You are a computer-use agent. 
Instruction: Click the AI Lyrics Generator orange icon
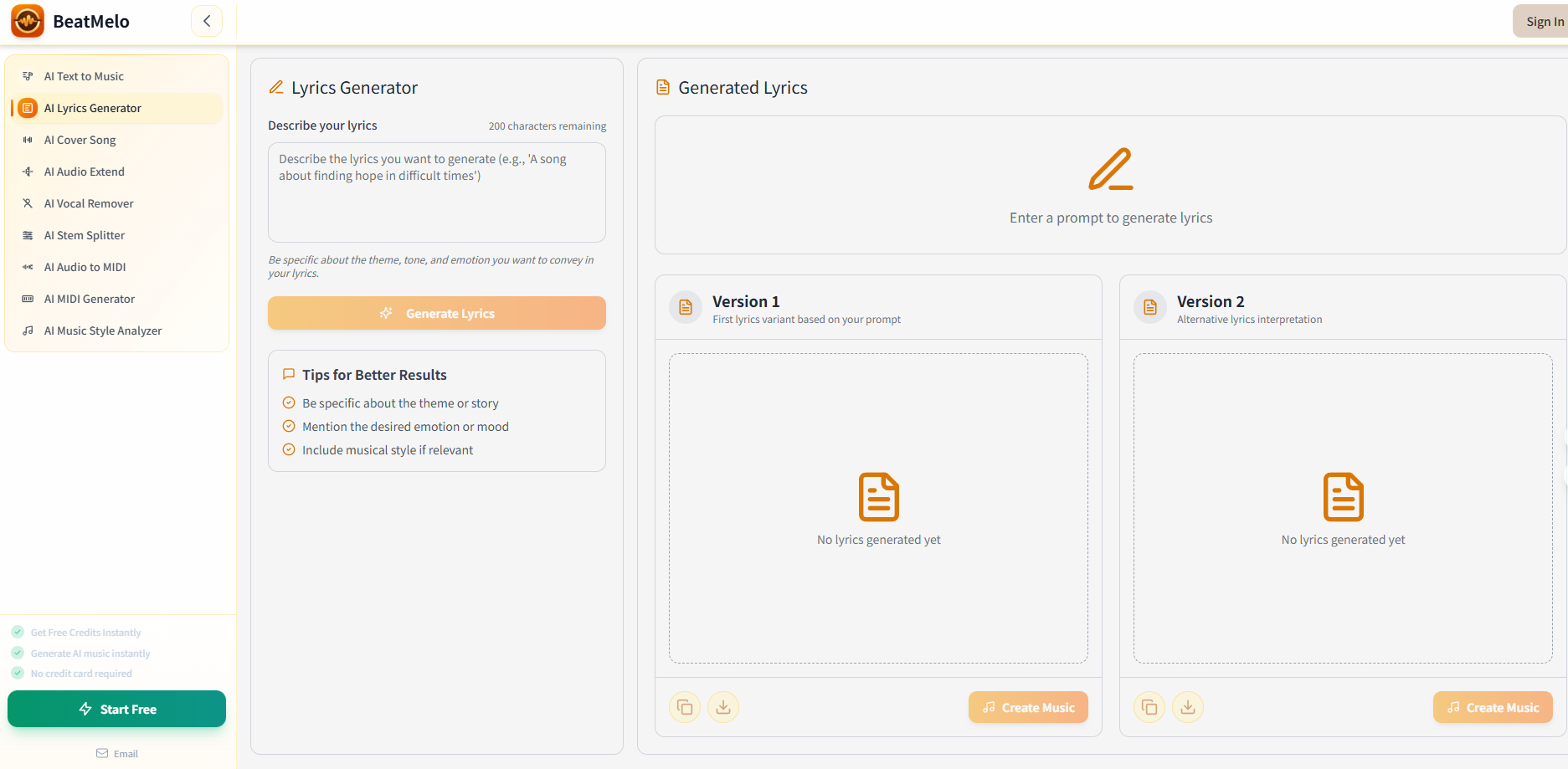(x=28, y=108)
